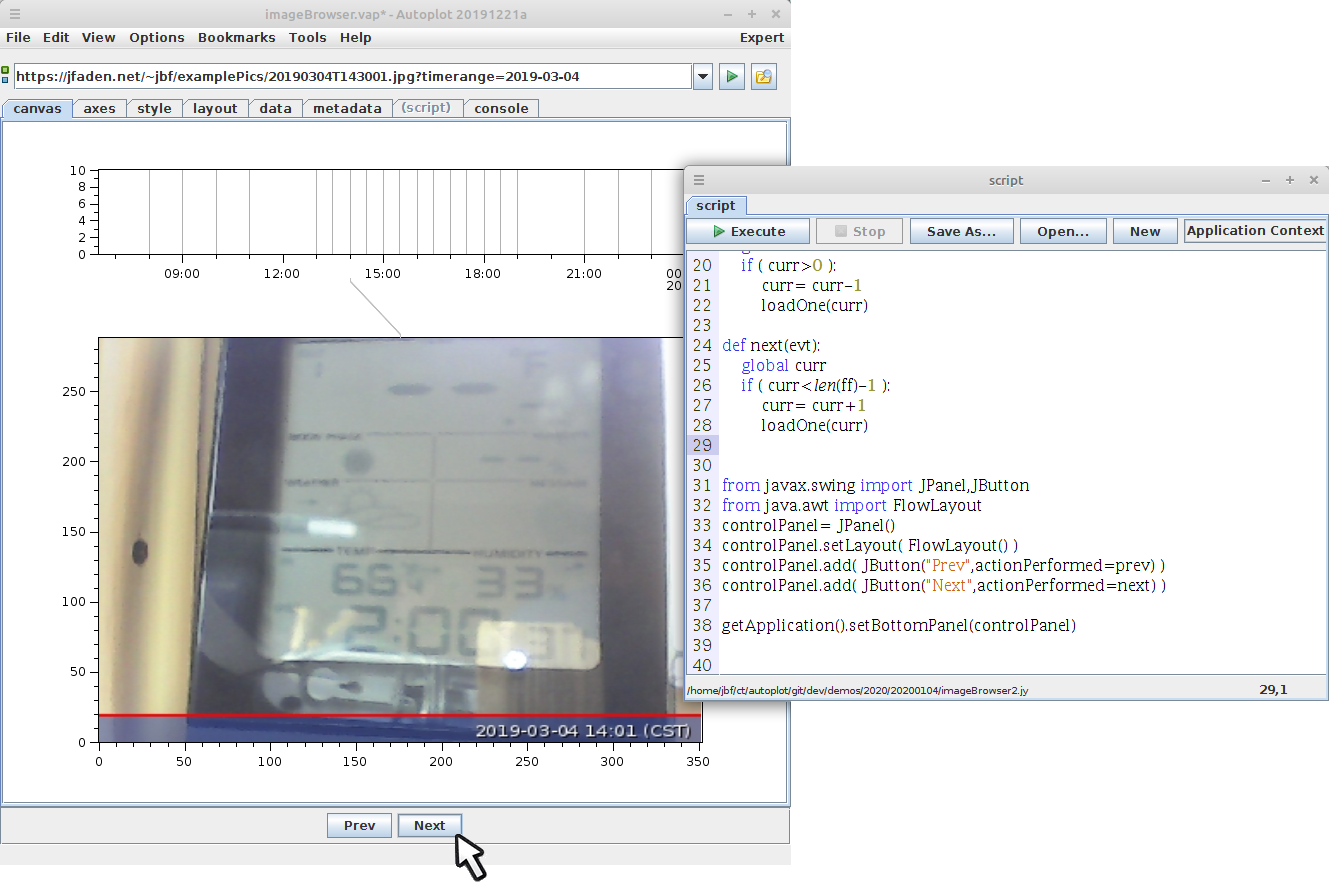Click the Expert mode label
This screenshot has width=1329, height=882.
point(762,38)
